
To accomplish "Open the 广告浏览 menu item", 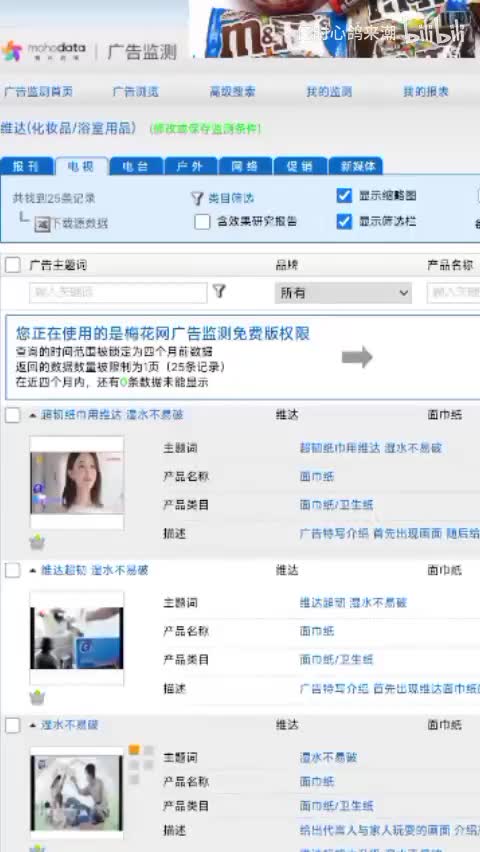I will click(x=136, y=92).
